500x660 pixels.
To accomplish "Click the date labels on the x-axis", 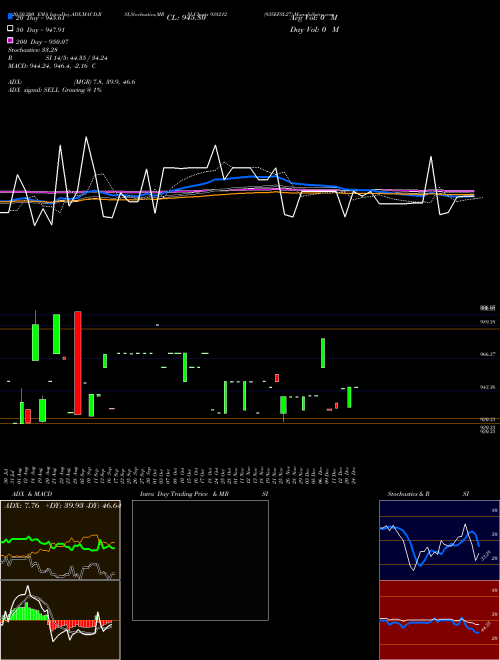I will click(181, 474).
